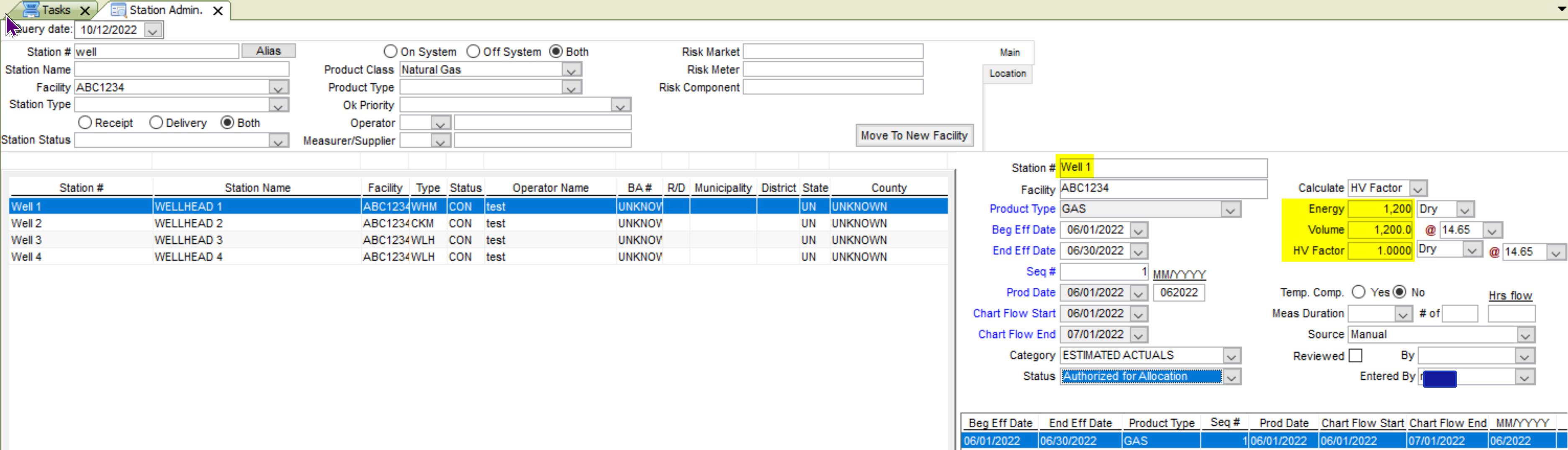
Task: Click the Tasks tab icon
Action: (30, 10)
